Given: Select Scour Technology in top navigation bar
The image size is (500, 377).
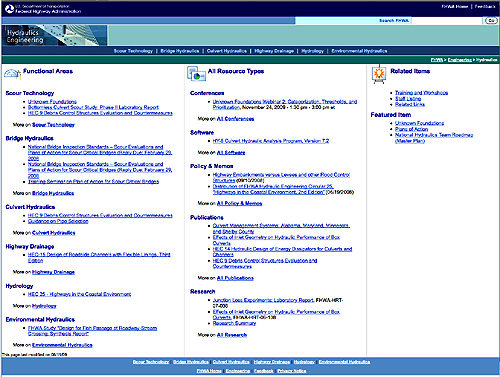Looking at the screenshot, I should click(x=133, y=51).
